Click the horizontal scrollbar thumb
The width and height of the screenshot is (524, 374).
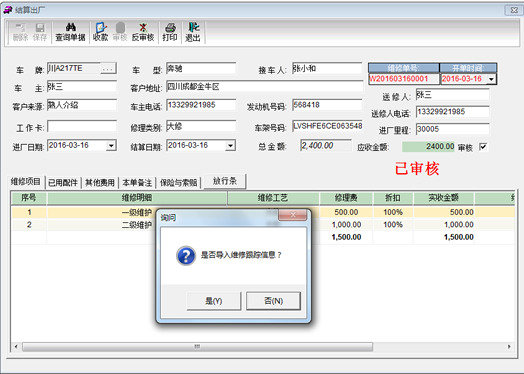197,347
